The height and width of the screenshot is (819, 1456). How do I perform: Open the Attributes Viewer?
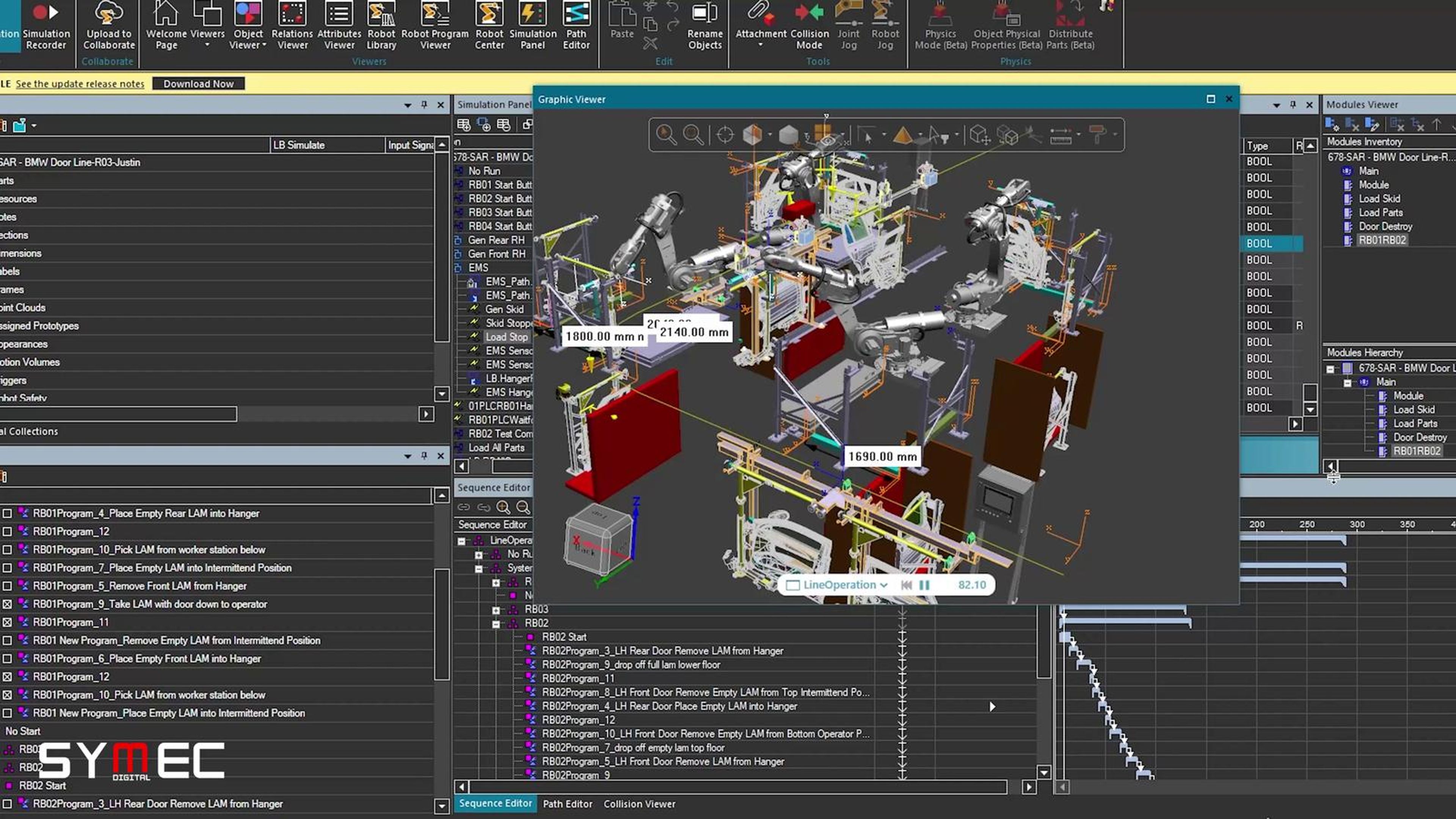[x=339, y=25]
